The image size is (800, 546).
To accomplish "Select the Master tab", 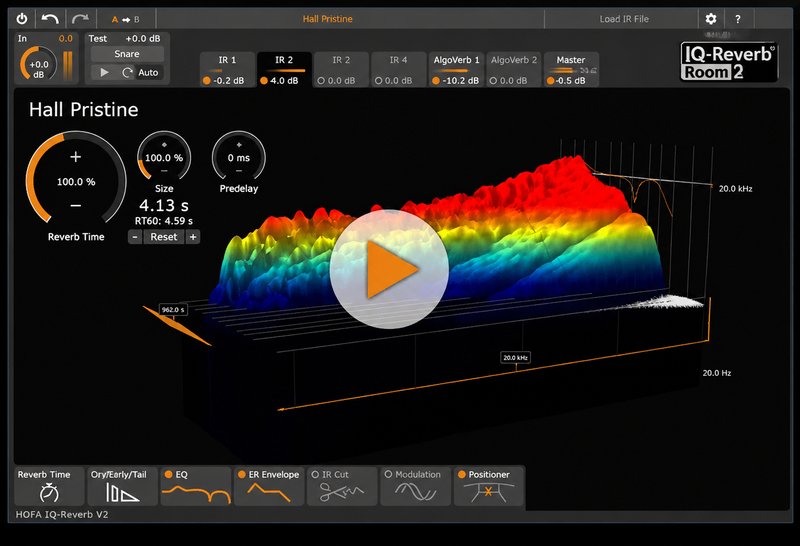I will 571,69.
